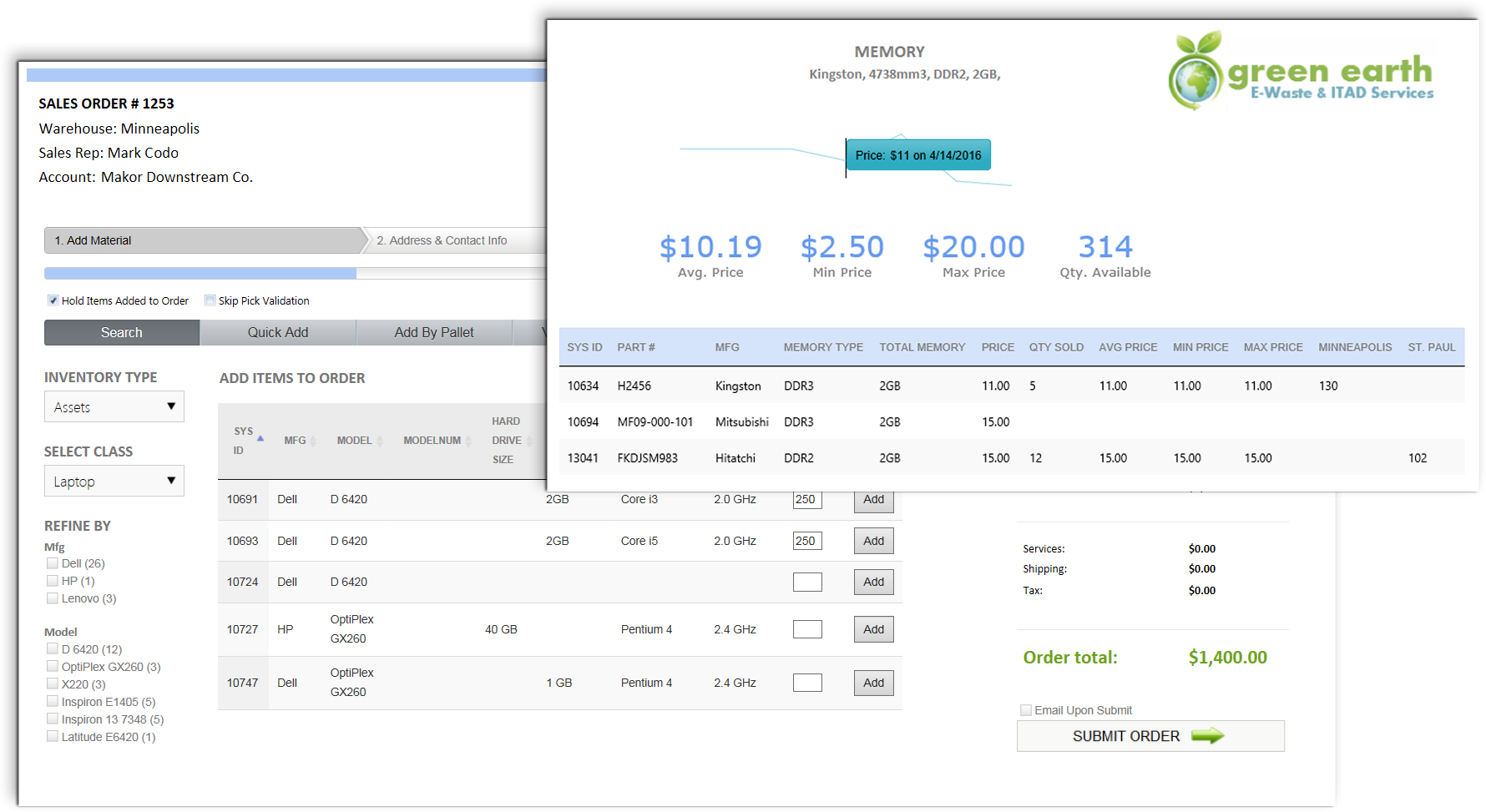The image size is (1486, 812).
Task: Open the Add By Pallet tab
Action: coord(434,332)
